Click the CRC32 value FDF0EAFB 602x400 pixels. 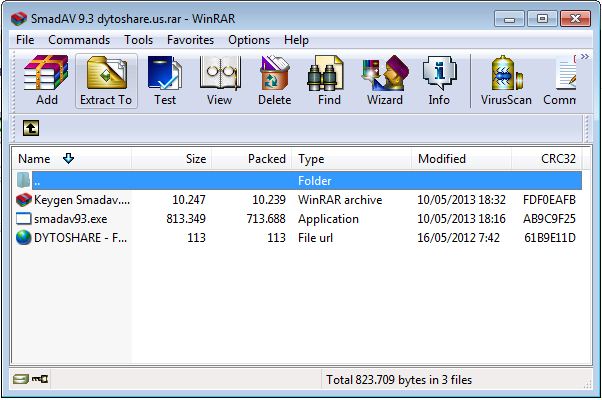coord(549,200)
